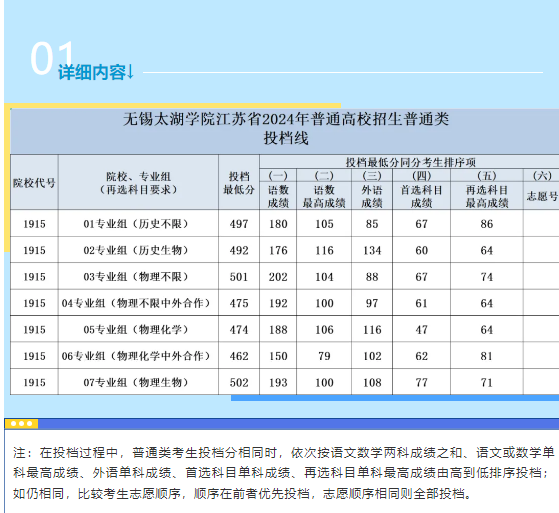Click the 语数成绩 value 150
This screenshot has width=559, height=513.
(278, 356)
